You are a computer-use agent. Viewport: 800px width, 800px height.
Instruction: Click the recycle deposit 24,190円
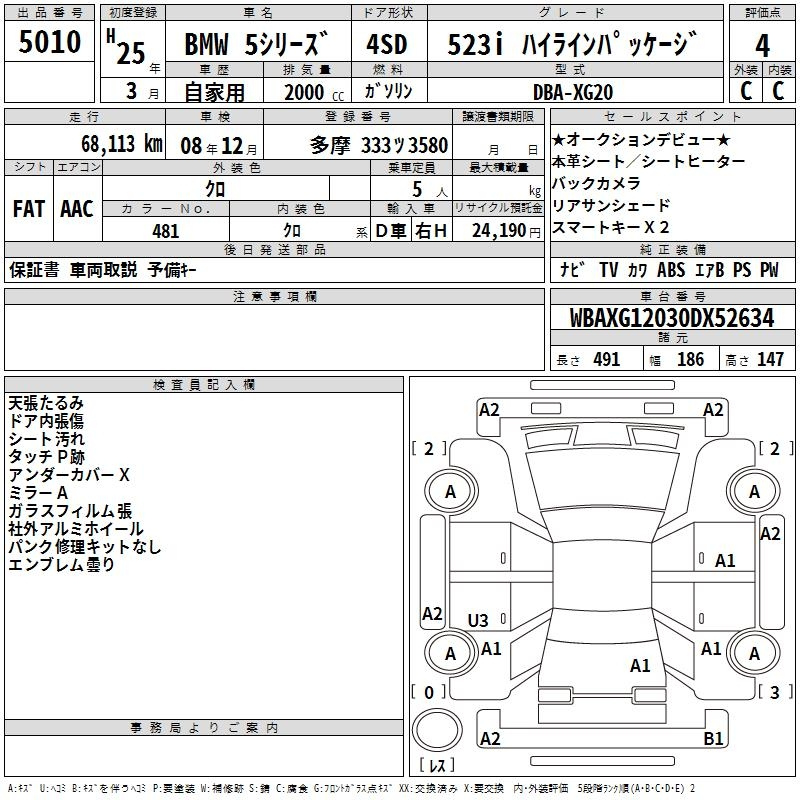tap(506, 231)
